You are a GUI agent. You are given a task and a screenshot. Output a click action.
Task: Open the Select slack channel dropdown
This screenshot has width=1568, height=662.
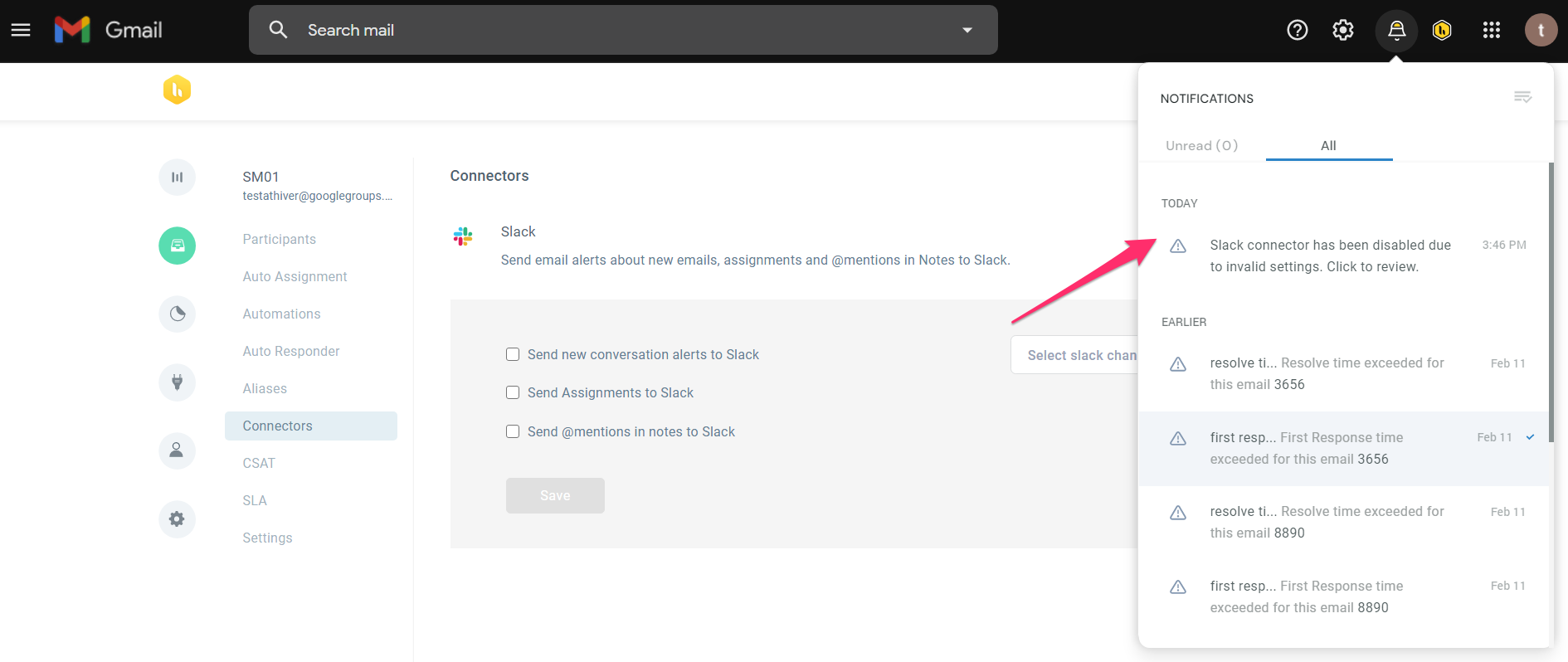(1074, 355)
